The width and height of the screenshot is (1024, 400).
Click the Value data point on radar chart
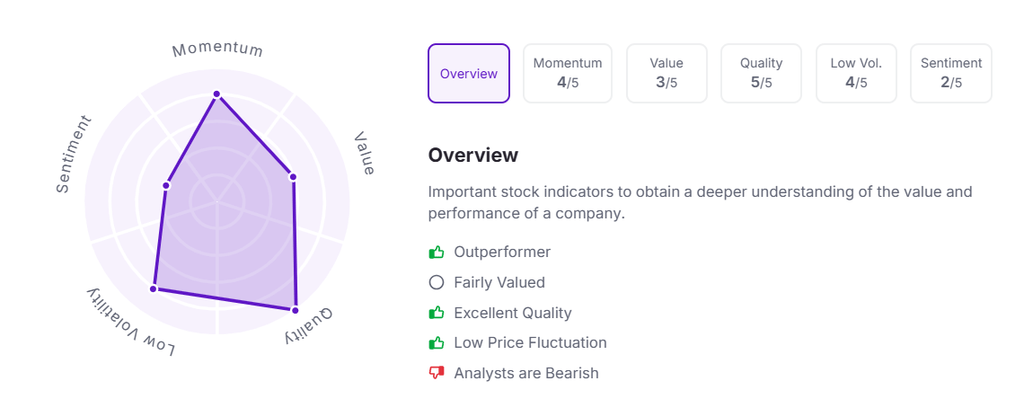pyautogui.click(x=293, y=177)
